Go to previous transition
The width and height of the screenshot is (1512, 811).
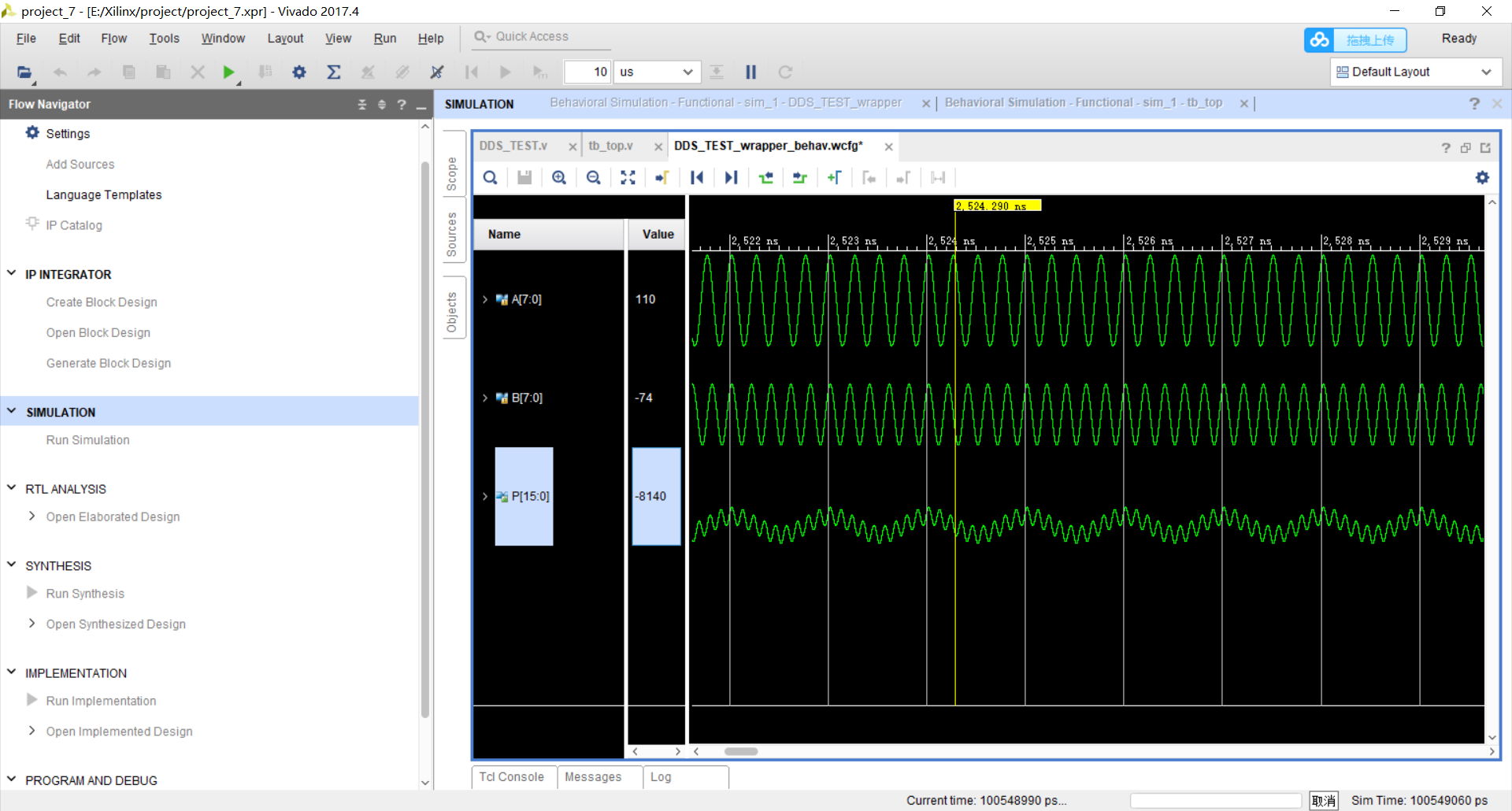(765, 178)
